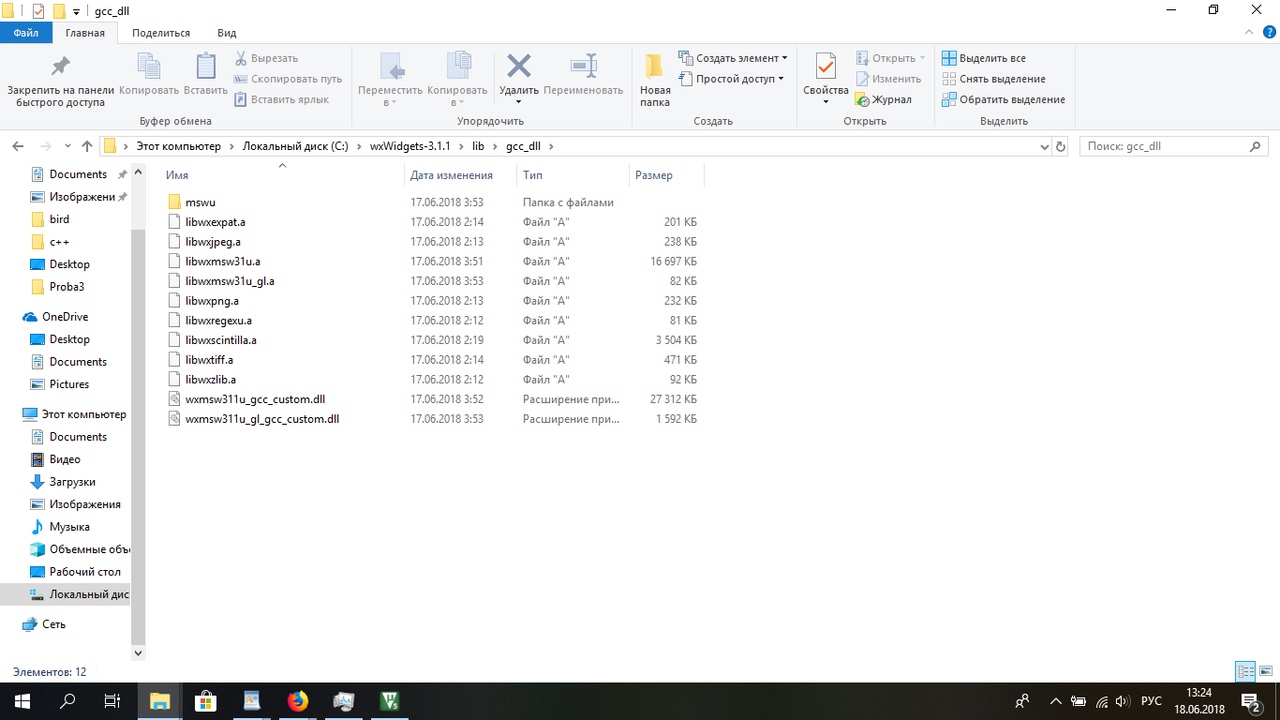Refresh the folder view

pos(1061,146)
